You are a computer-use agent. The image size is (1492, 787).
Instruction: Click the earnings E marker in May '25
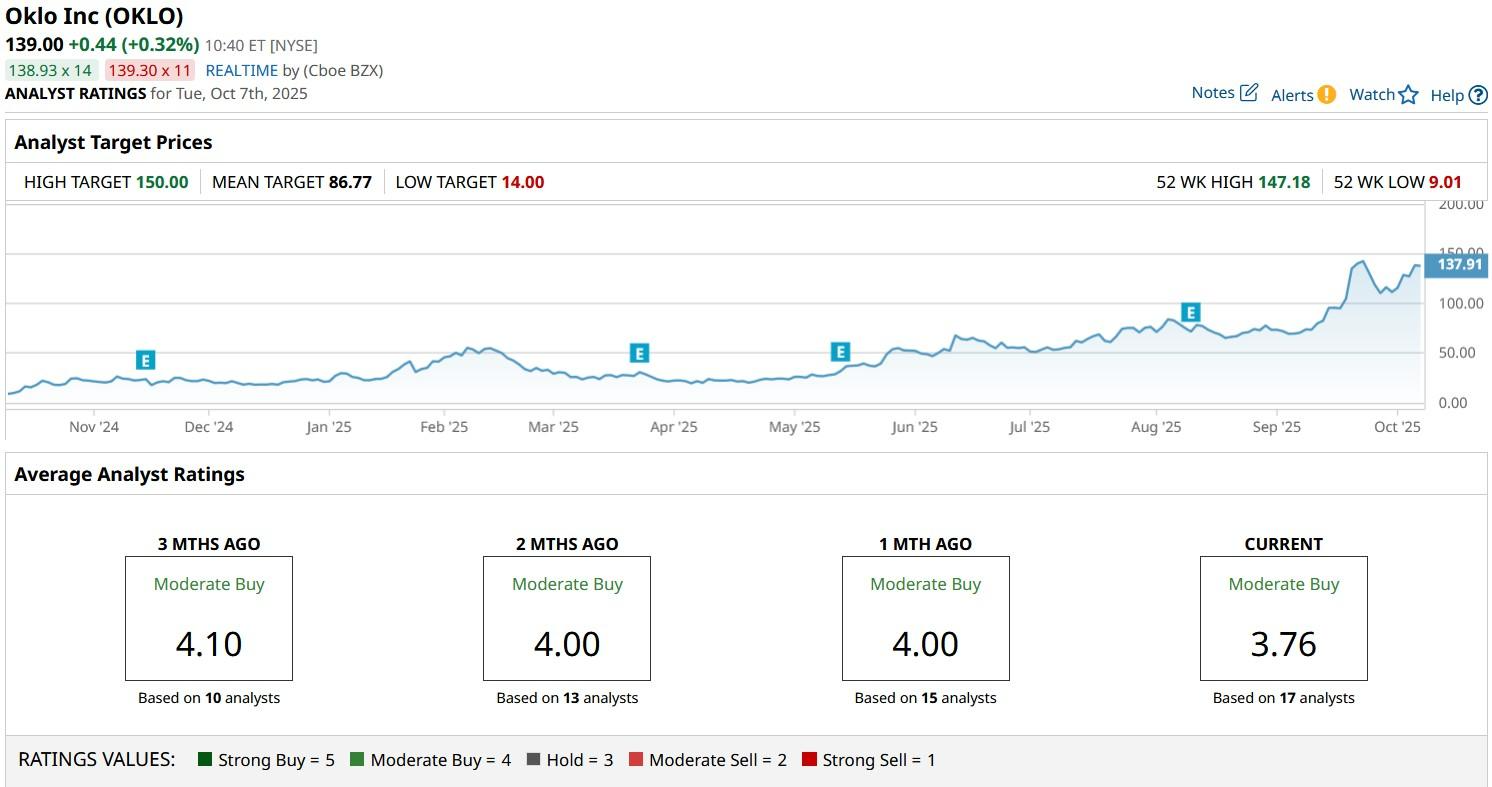click(x=840, y=352)
